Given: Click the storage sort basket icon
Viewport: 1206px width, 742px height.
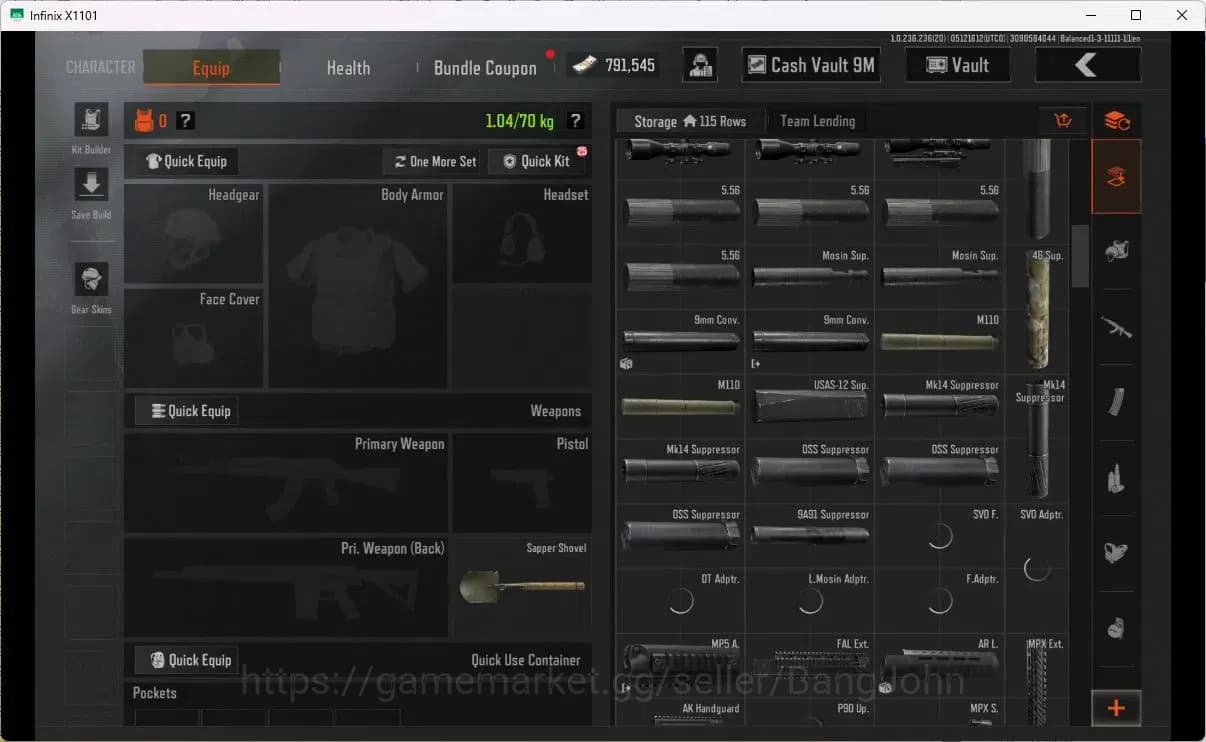Looking at the screenshot, I should pos(1063,121).
